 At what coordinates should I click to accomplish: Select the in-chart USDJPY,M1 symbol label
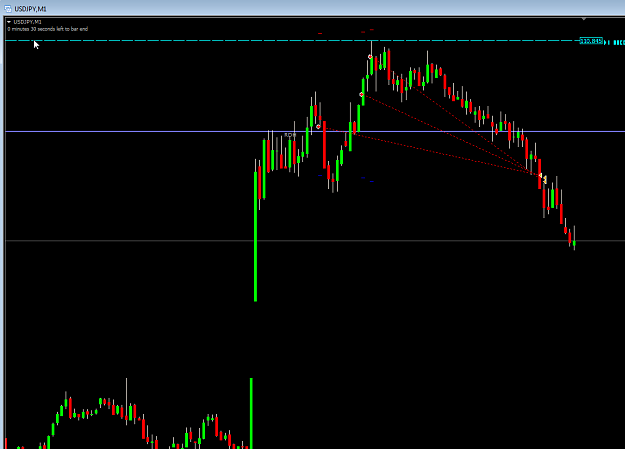pyautogui.click(x=28, y=22)
